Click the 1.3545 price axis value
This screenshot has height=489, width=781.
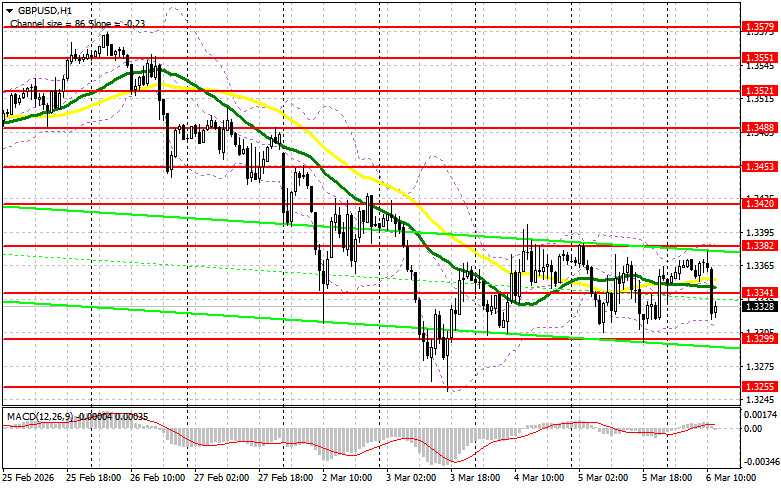[x=761, y=66]
